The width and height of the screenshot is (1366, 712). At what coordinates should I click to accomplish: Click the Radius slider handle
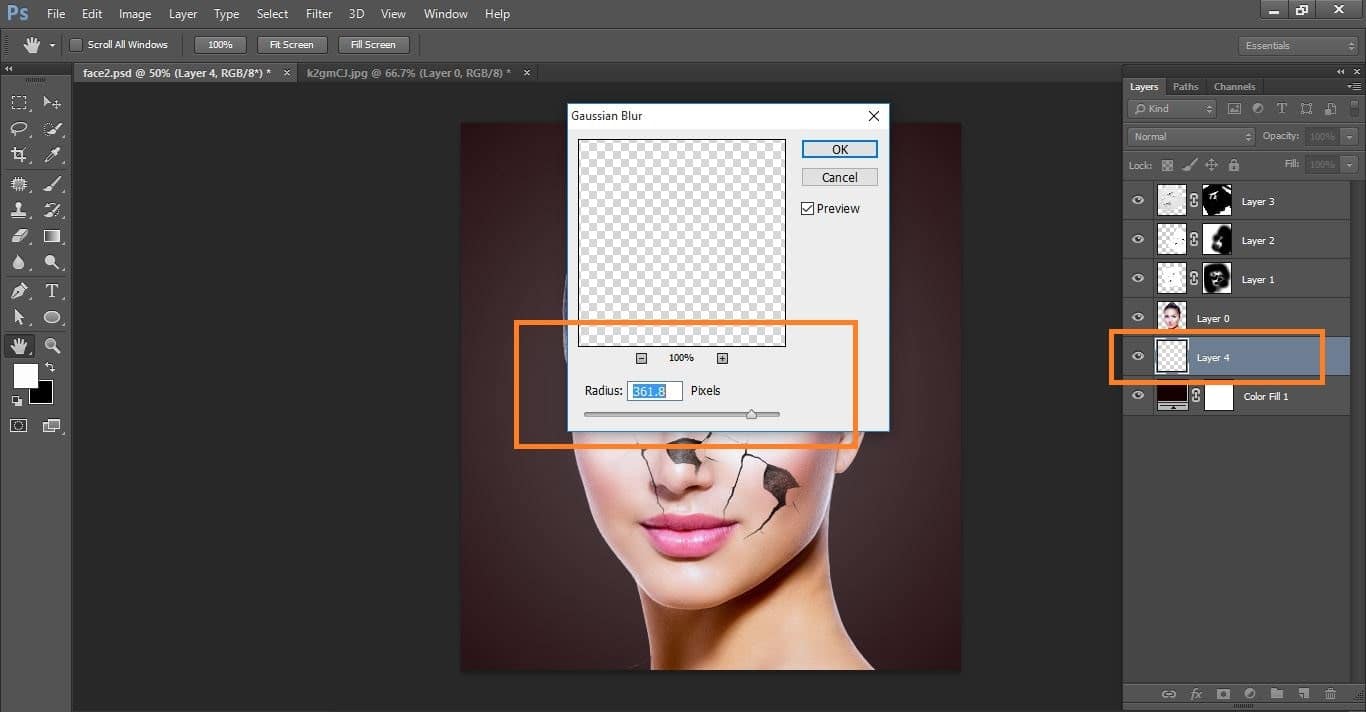(751, 414)
